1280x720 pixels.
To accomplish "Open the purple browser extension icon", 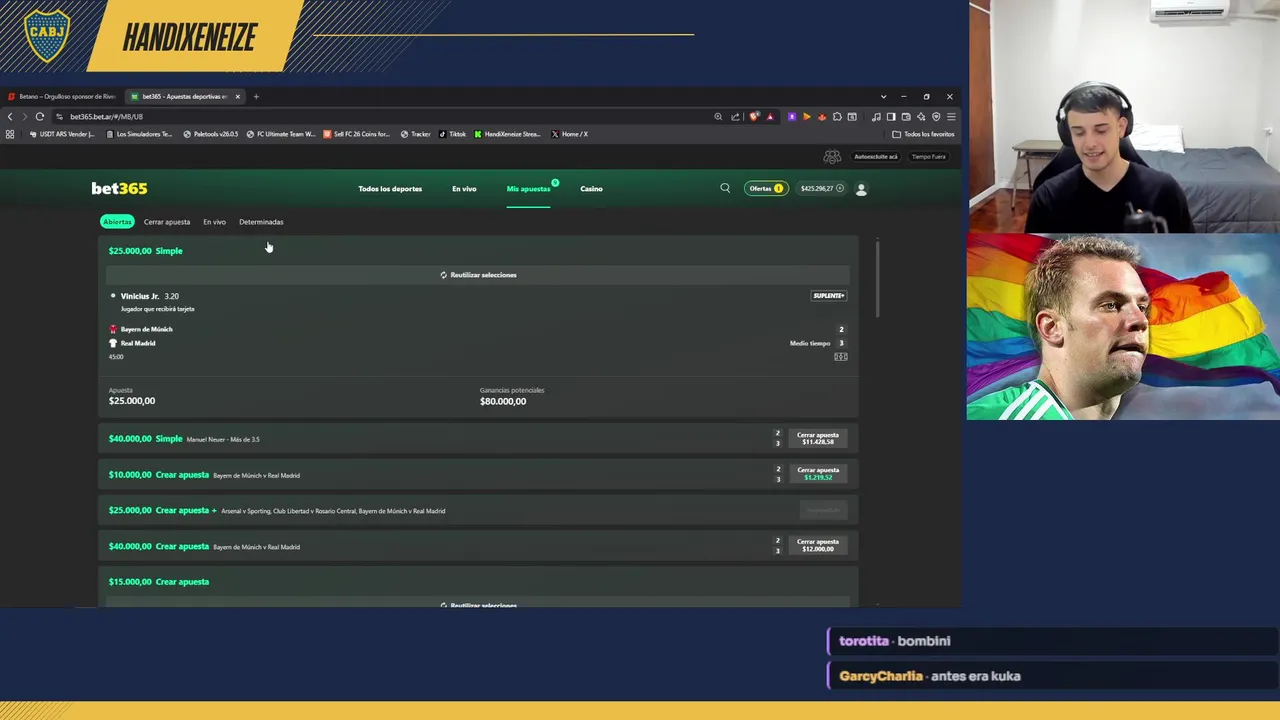I will tap(792, 117).
